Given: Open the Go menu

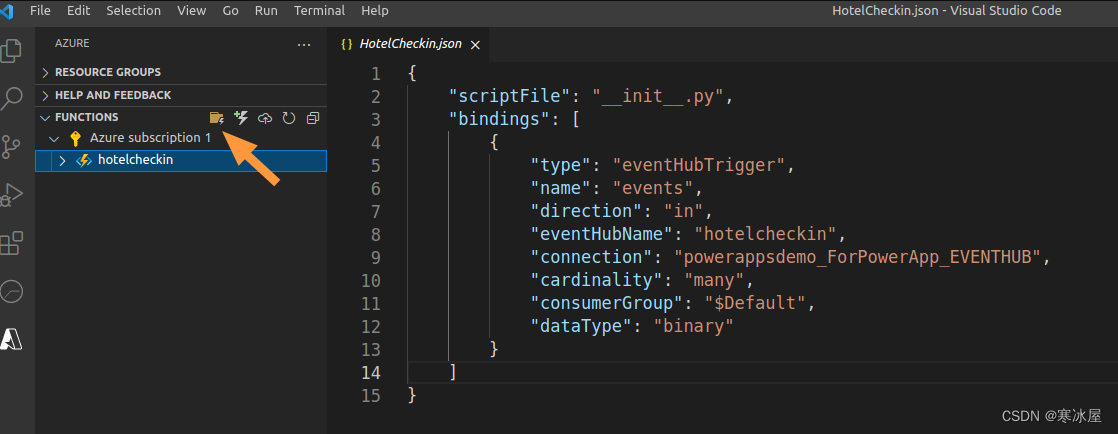Looking at the screenshot, I should (x=230, y=11).
